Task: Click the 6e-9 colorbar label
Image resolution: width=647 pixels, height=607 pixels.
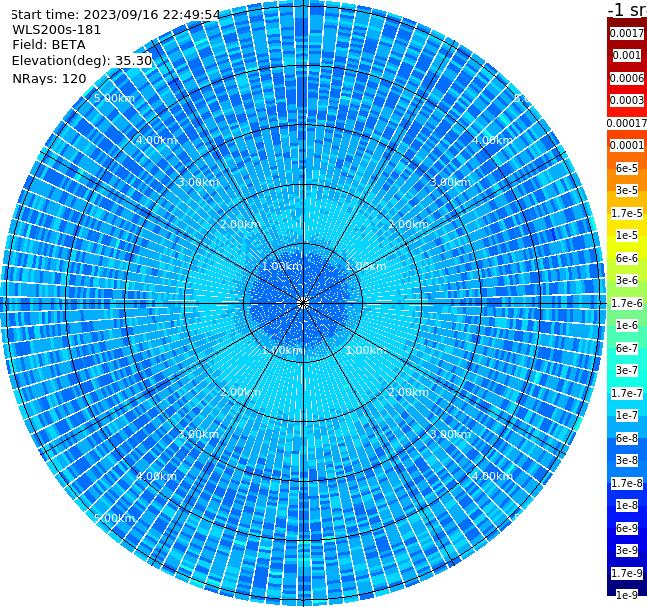Action: 627,528
